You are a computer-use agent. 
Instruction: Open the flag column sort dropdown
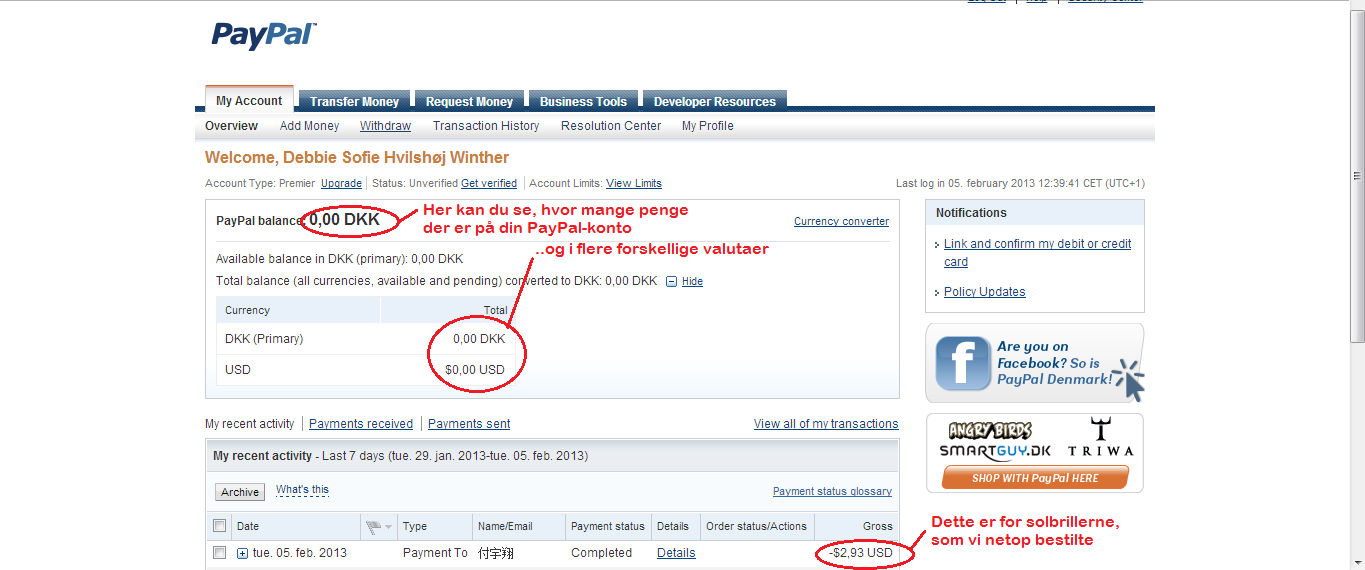click(x=388, y=527)
